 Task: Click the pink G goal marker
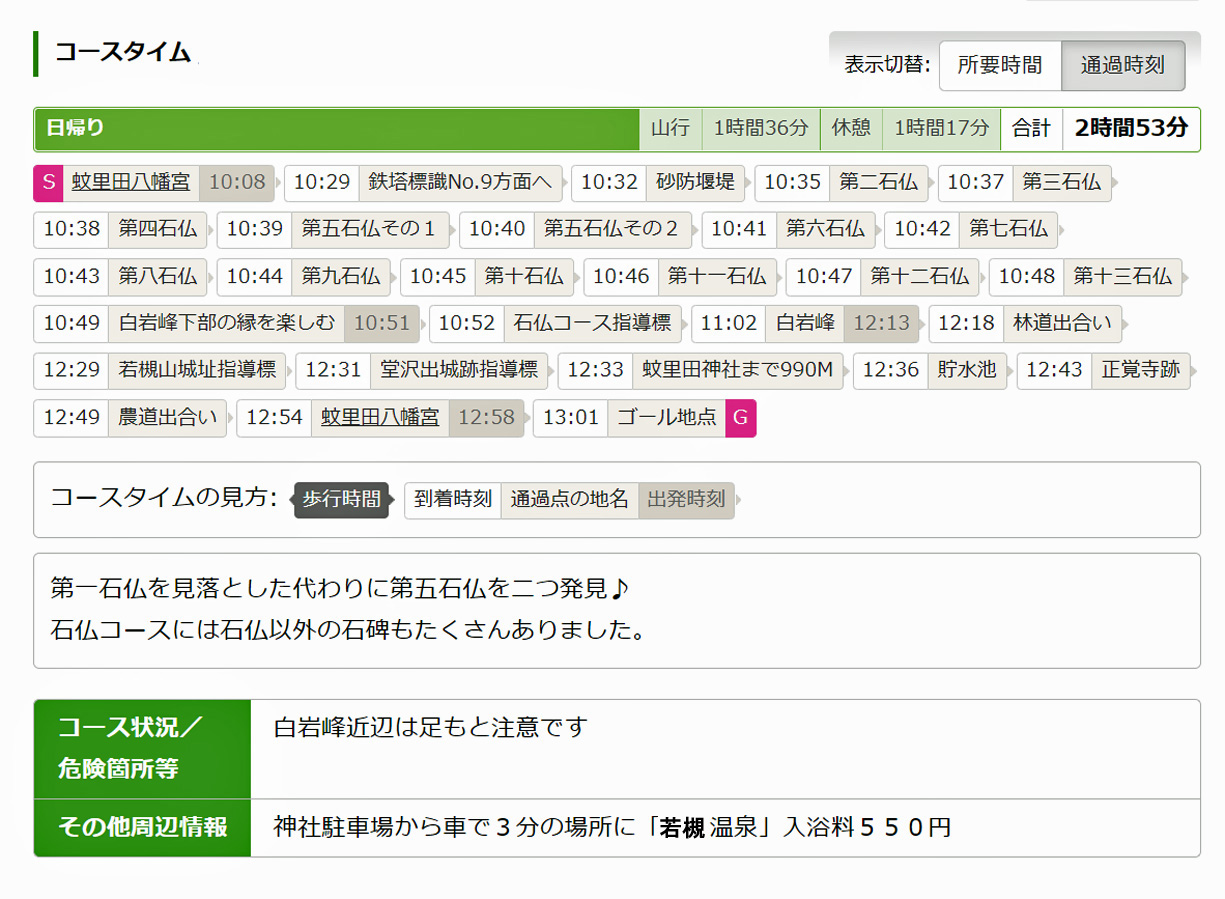741,418
